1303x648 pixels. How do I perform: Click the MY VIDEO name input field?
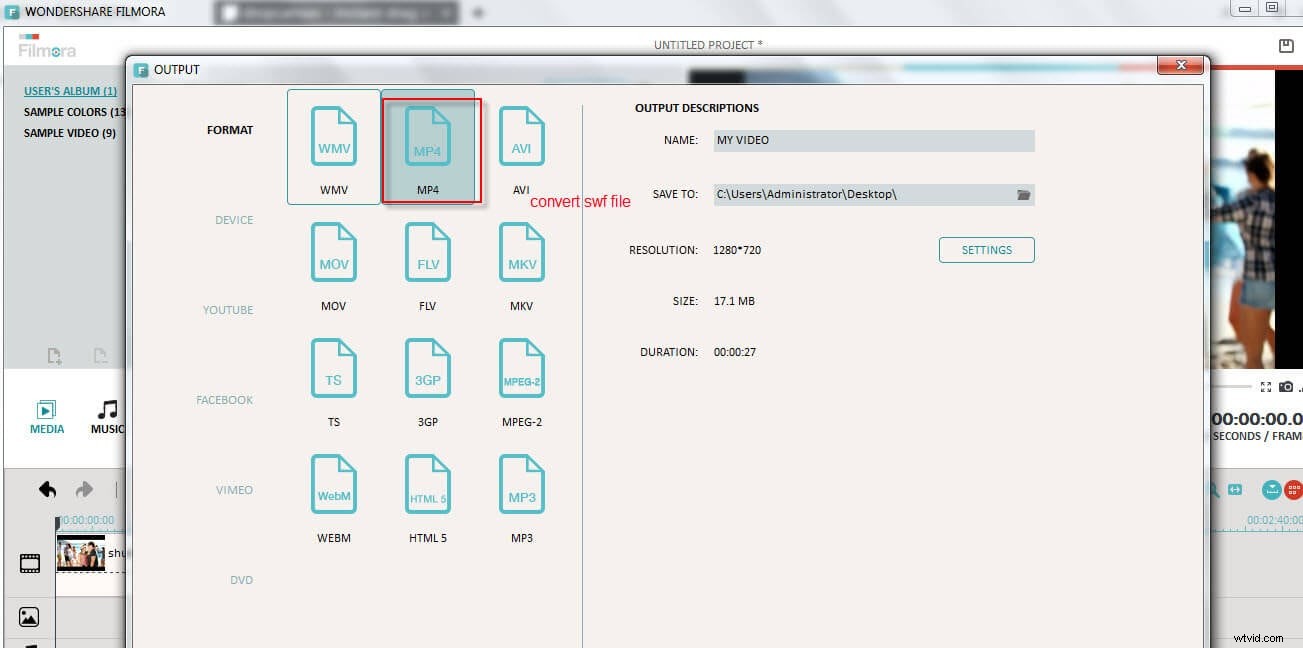[873, 140]
